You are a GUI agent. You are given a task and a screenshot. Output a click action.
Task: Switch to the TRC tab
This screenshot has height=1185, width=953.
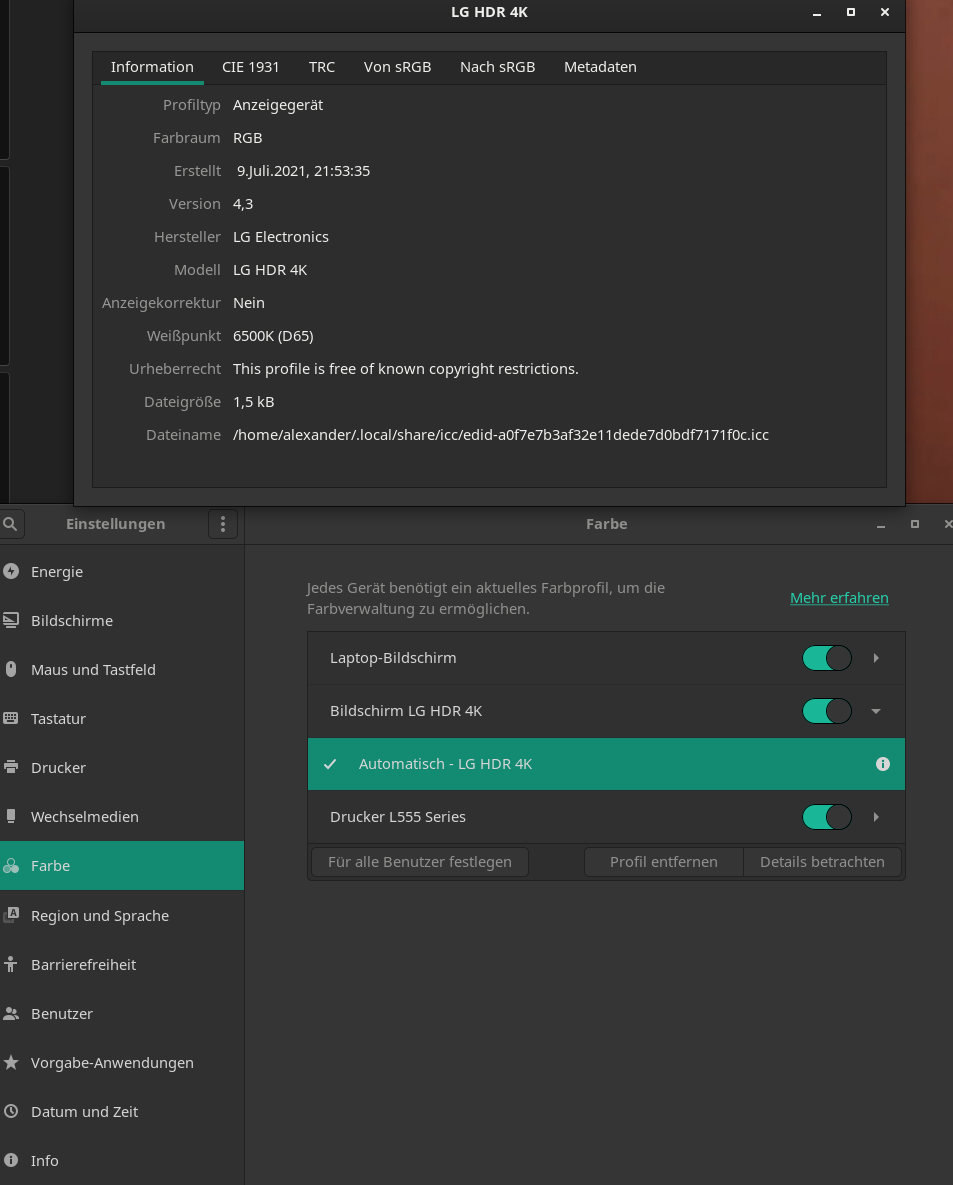pos(322,67)
